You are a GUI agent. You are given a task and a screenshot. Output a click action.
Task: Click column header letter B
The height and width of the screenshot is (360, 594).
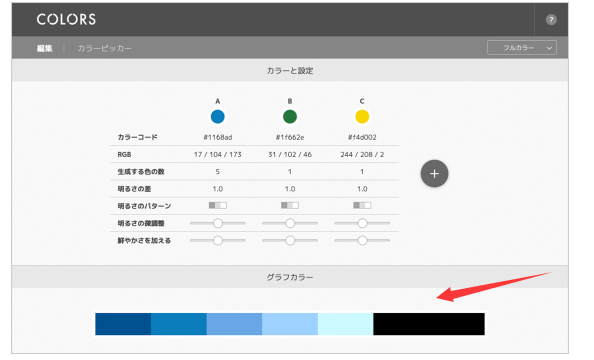click(x=290, y=101)
